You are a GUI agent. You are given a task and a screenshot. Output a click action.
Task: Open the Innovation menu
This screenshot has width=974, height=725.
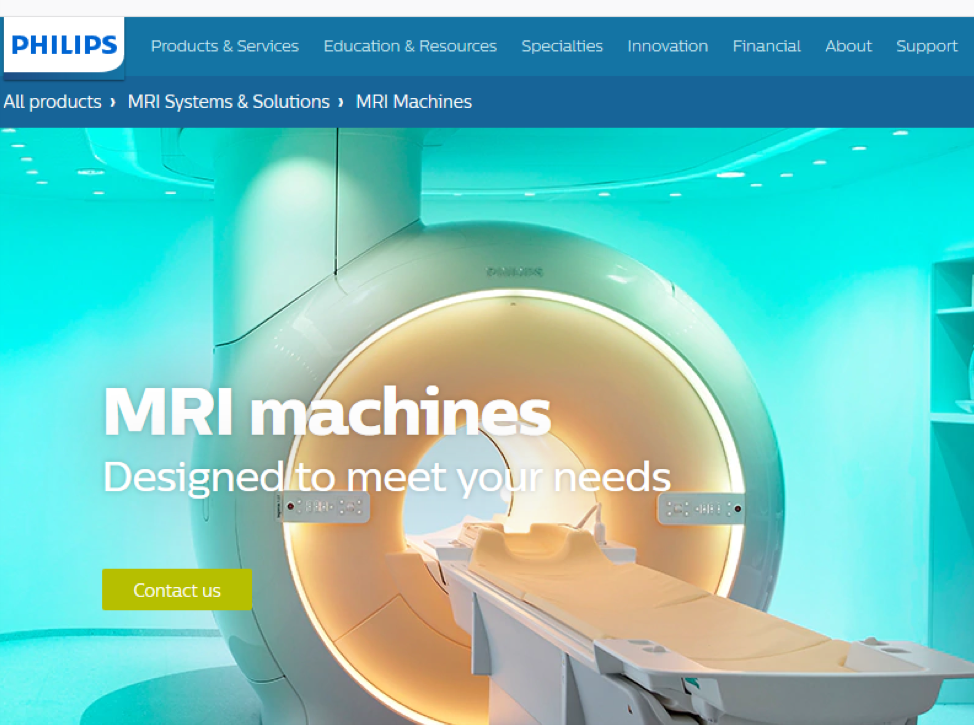667,46
